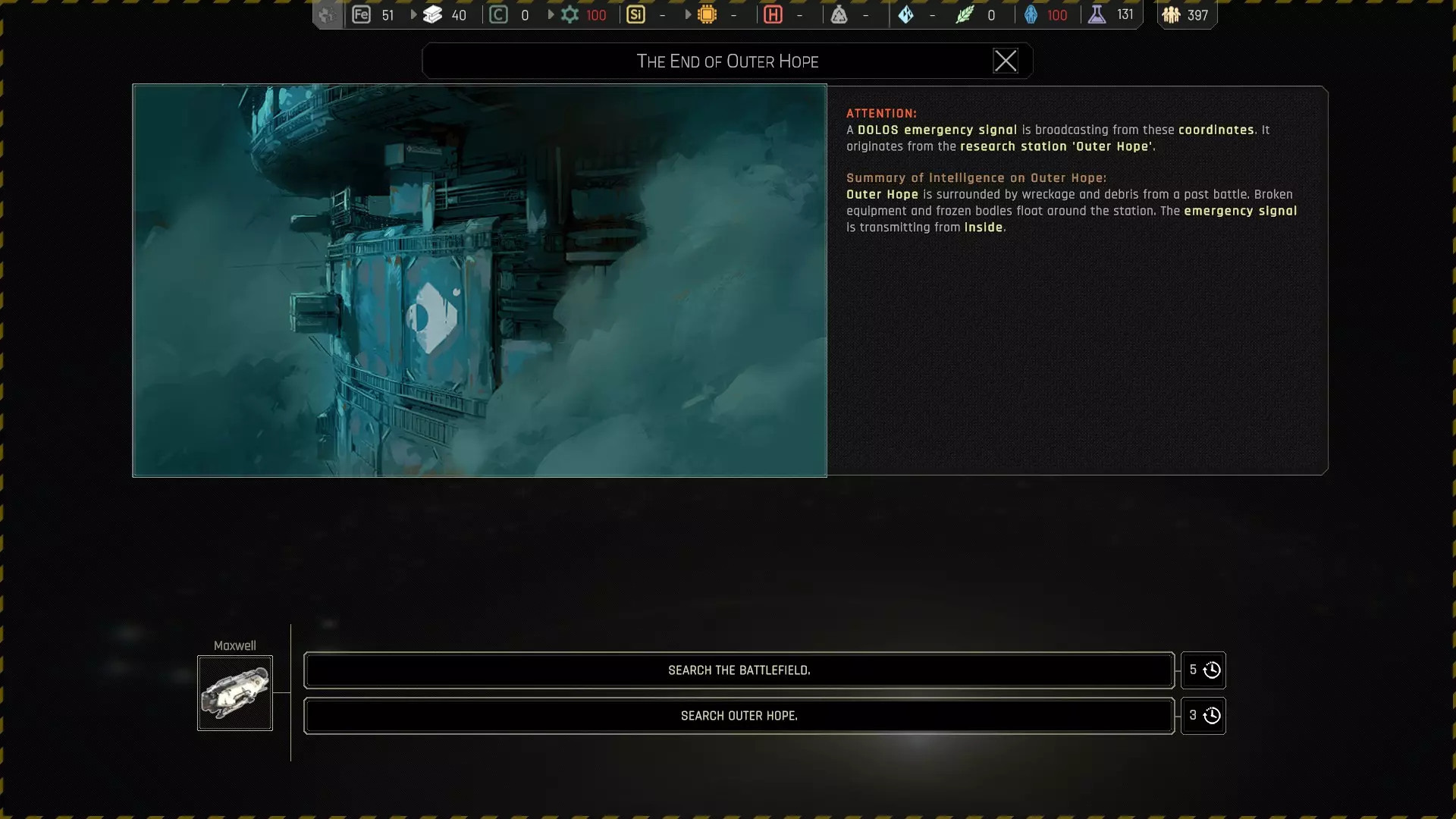This screenshot has width=1456, height=819.
Task: Click the blue capsule 100 resource icon
Action: click(x=1031, y=14)
